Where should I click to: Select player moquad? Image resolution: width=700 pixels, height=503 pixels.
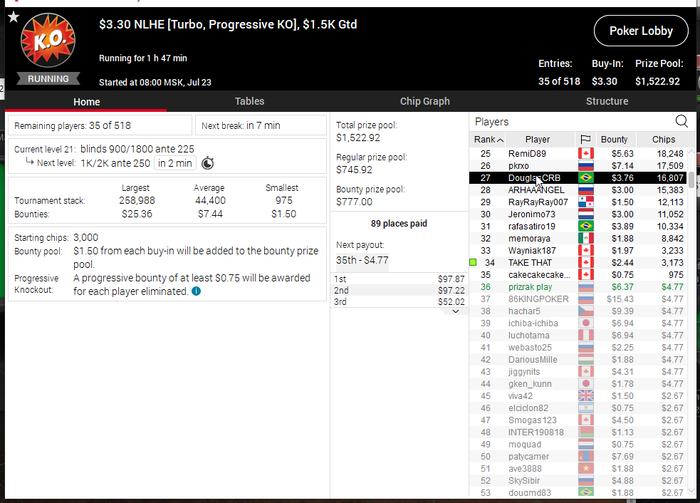(x=525, y=445)
